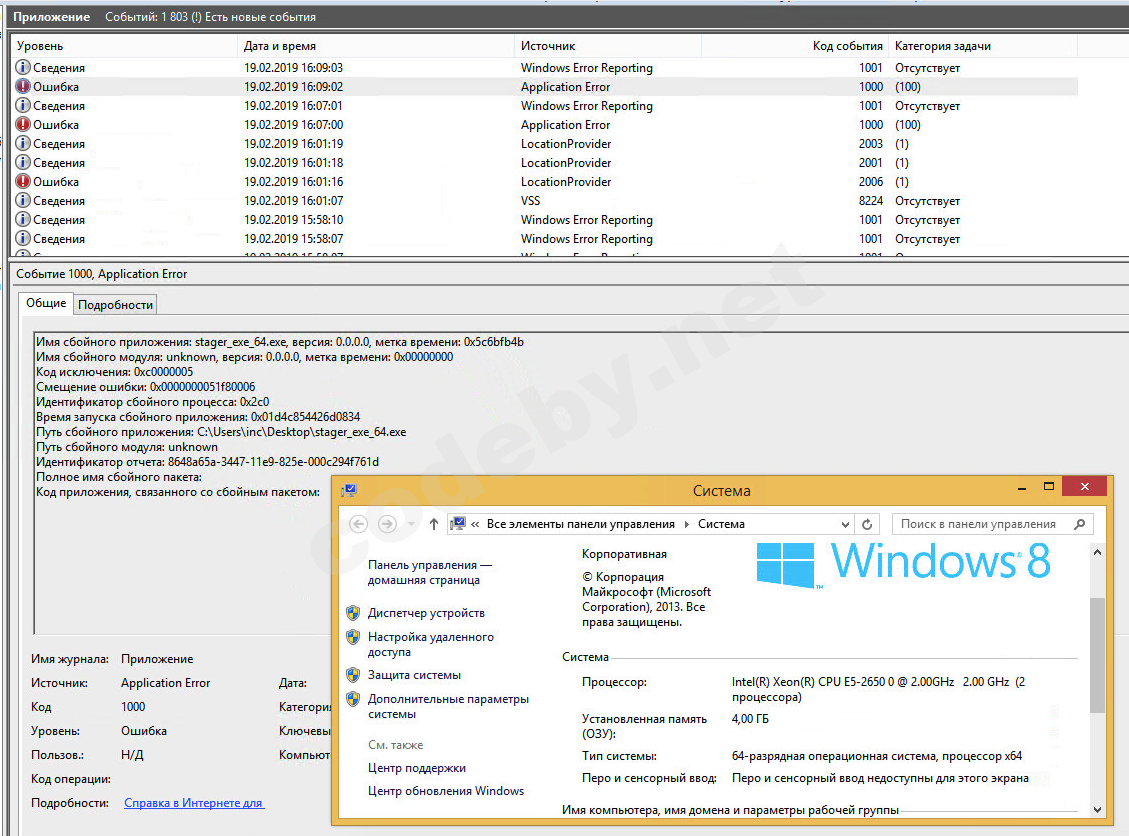This screenshot has height=836, width=1129.
Task: Click the magnifier icon in control panel search
Action: click(1079, 524)
